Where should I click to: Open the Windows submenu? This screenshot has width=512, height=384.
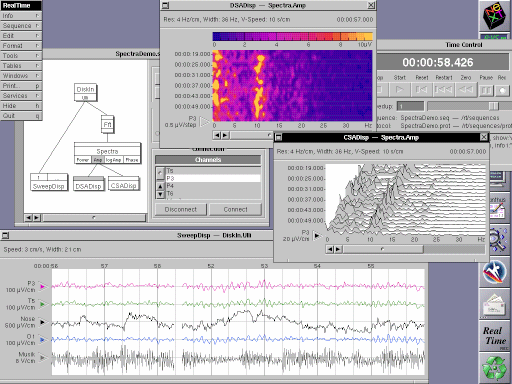pyautogui.click(x=21, y=76)
